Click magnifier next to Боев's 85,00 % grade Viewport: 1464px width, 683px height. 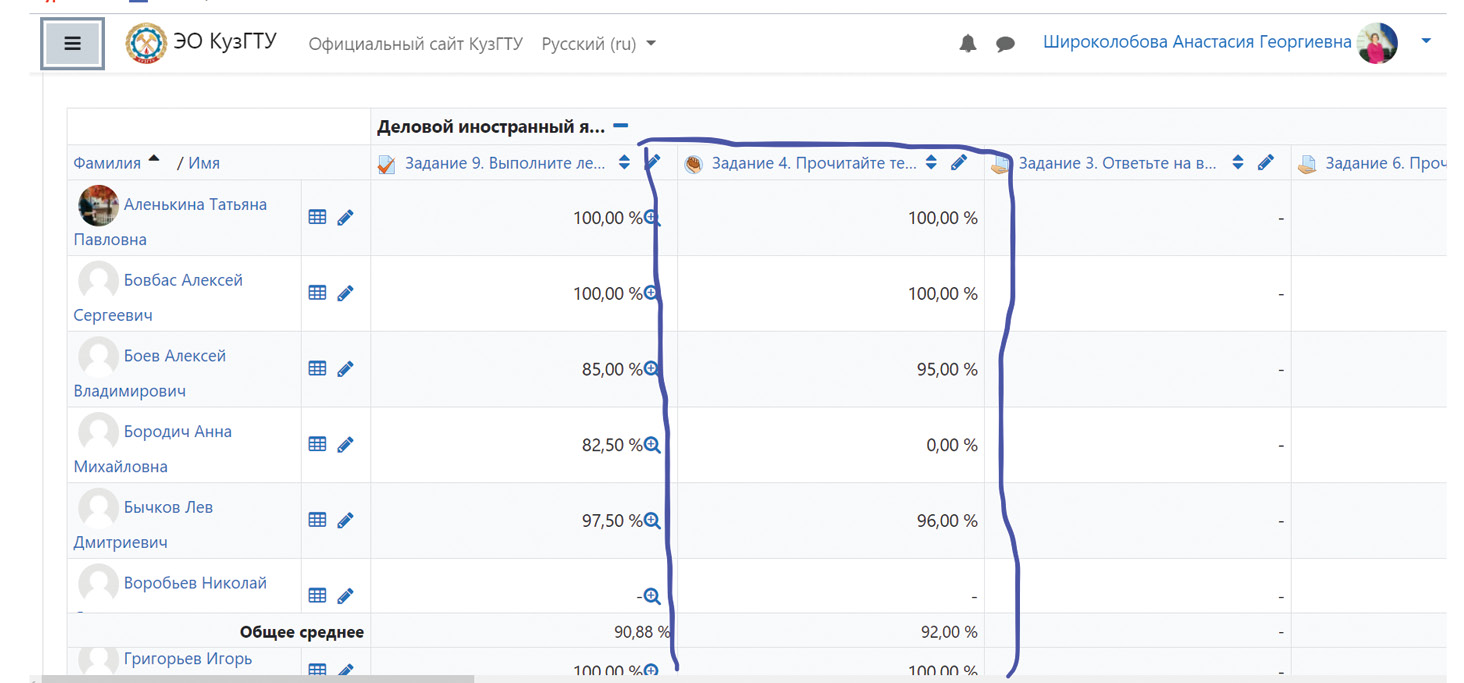point(652,369)
